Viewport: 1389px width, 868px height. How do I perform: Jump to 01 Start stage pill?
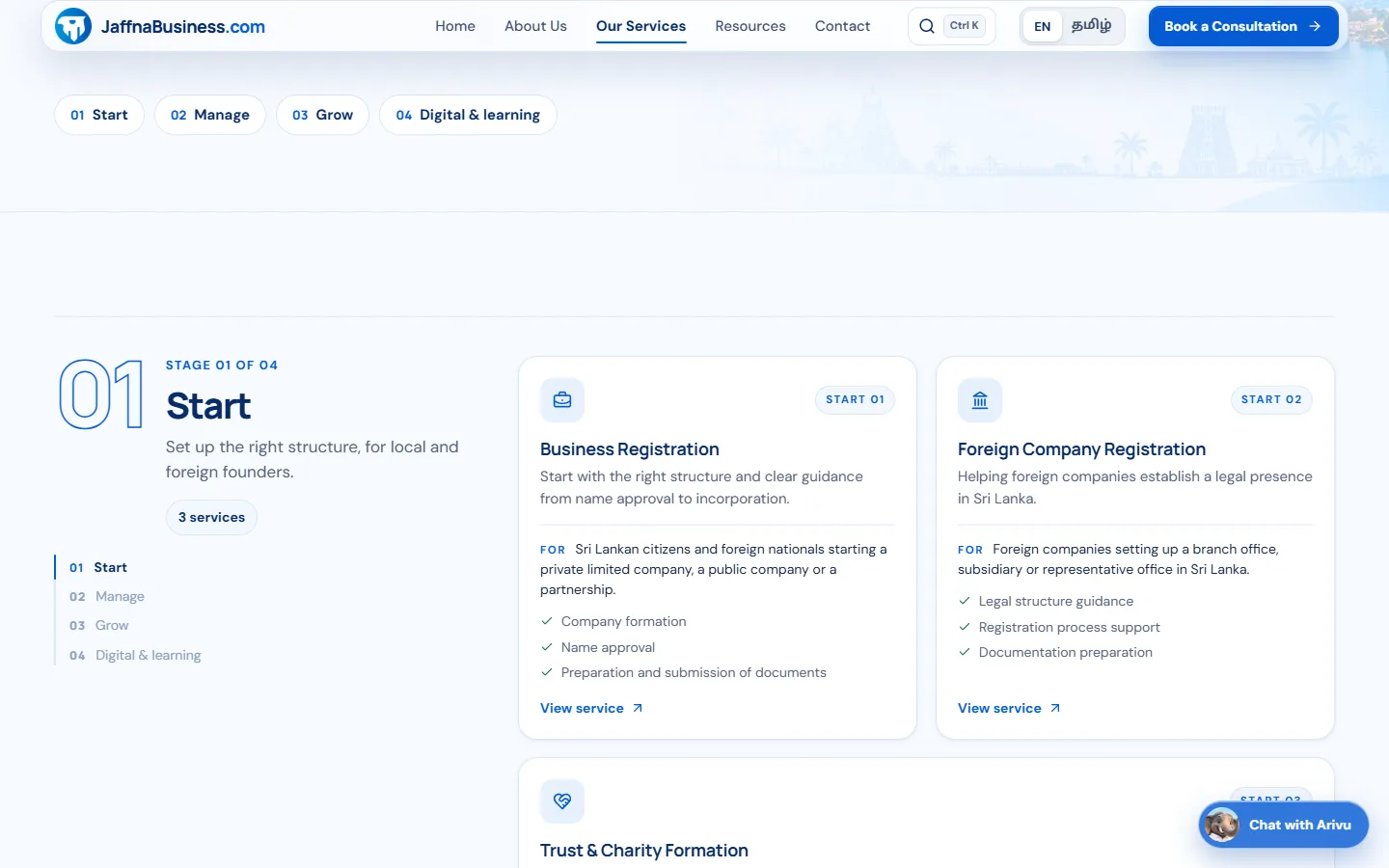99,115
